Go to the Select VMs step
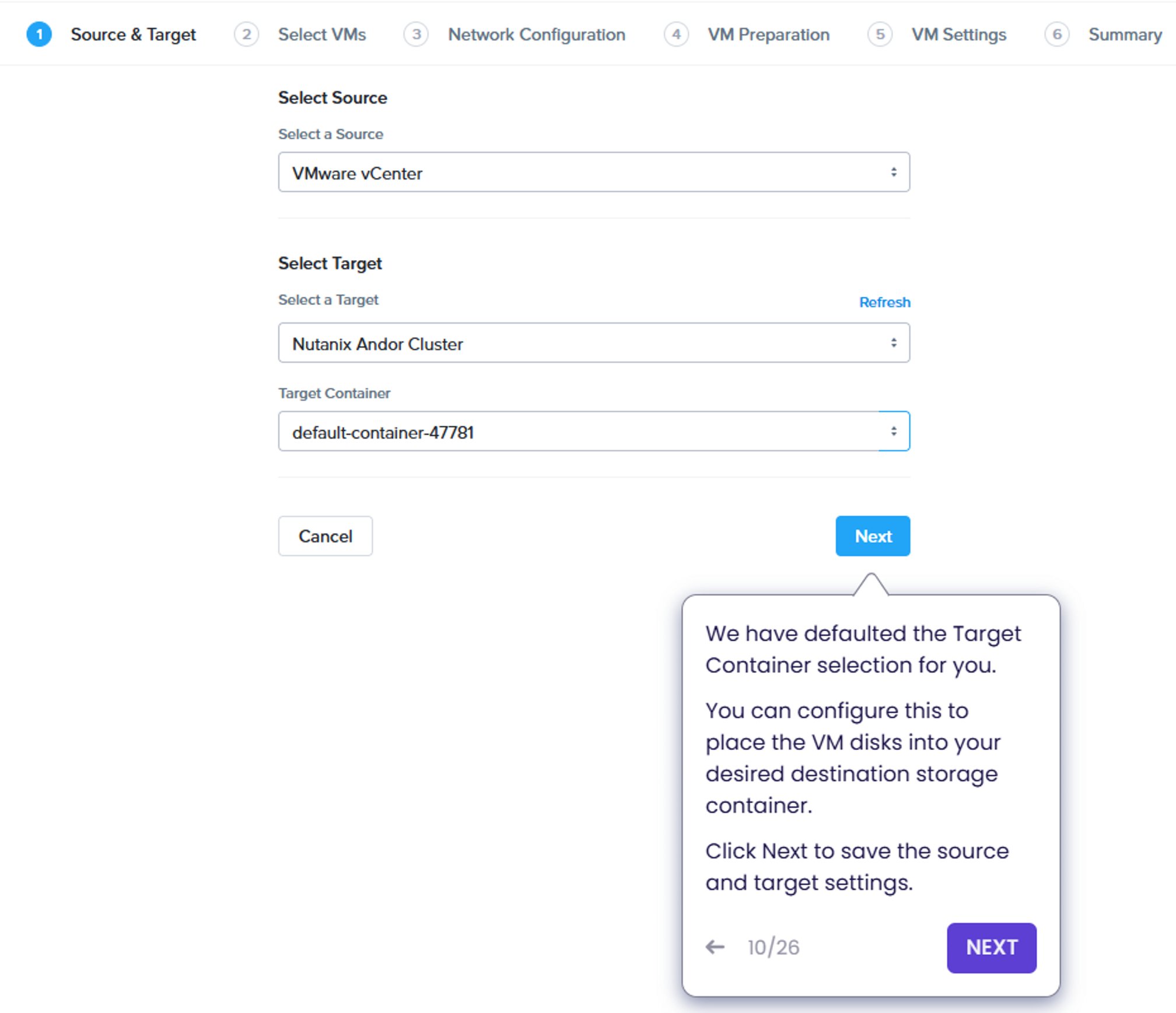Image resolution: width=1176 pixels, height=1013 pixels. tap(322, 34)
